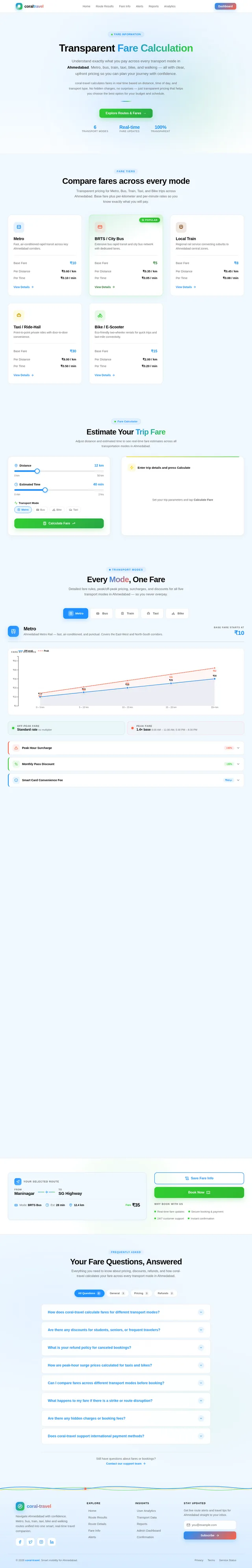Switch to the Train mode tab
252x1568 pixels.
pyautogui.click(x=127, y=613)
